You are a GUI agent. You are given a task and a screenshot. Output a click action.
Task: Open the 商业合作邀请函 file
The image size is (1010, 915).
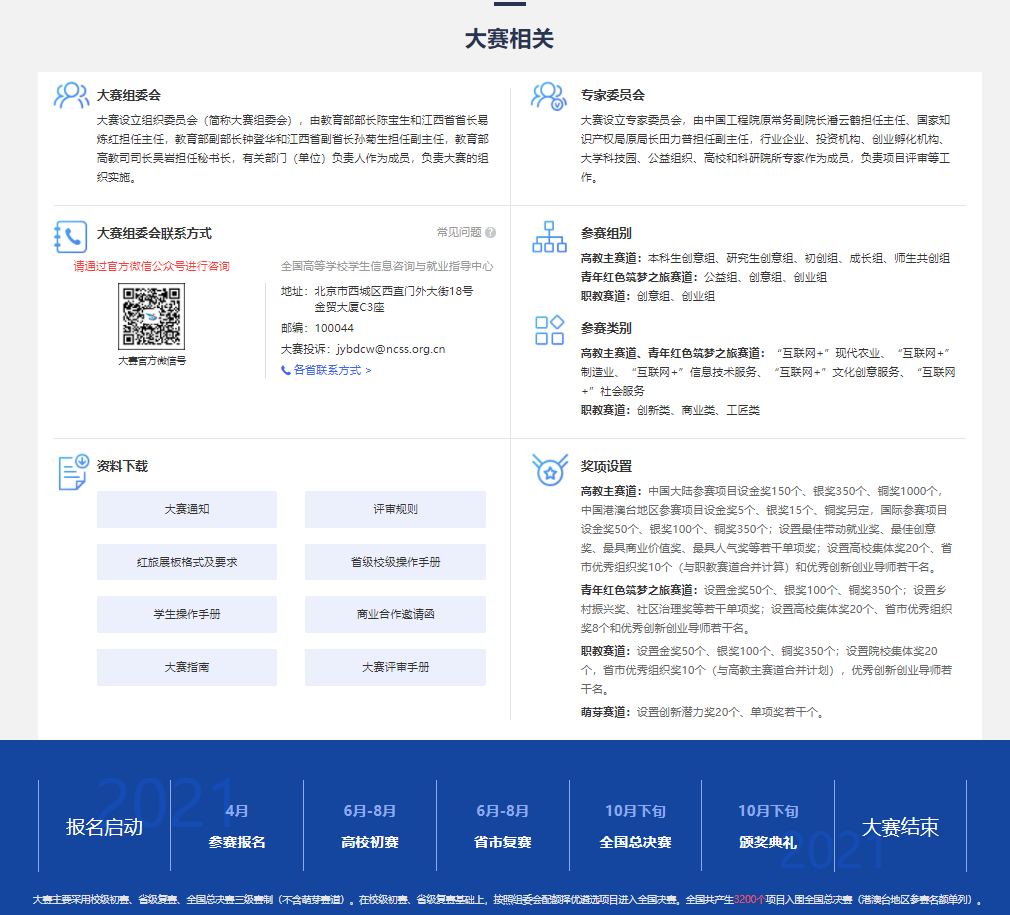[395, 614]
